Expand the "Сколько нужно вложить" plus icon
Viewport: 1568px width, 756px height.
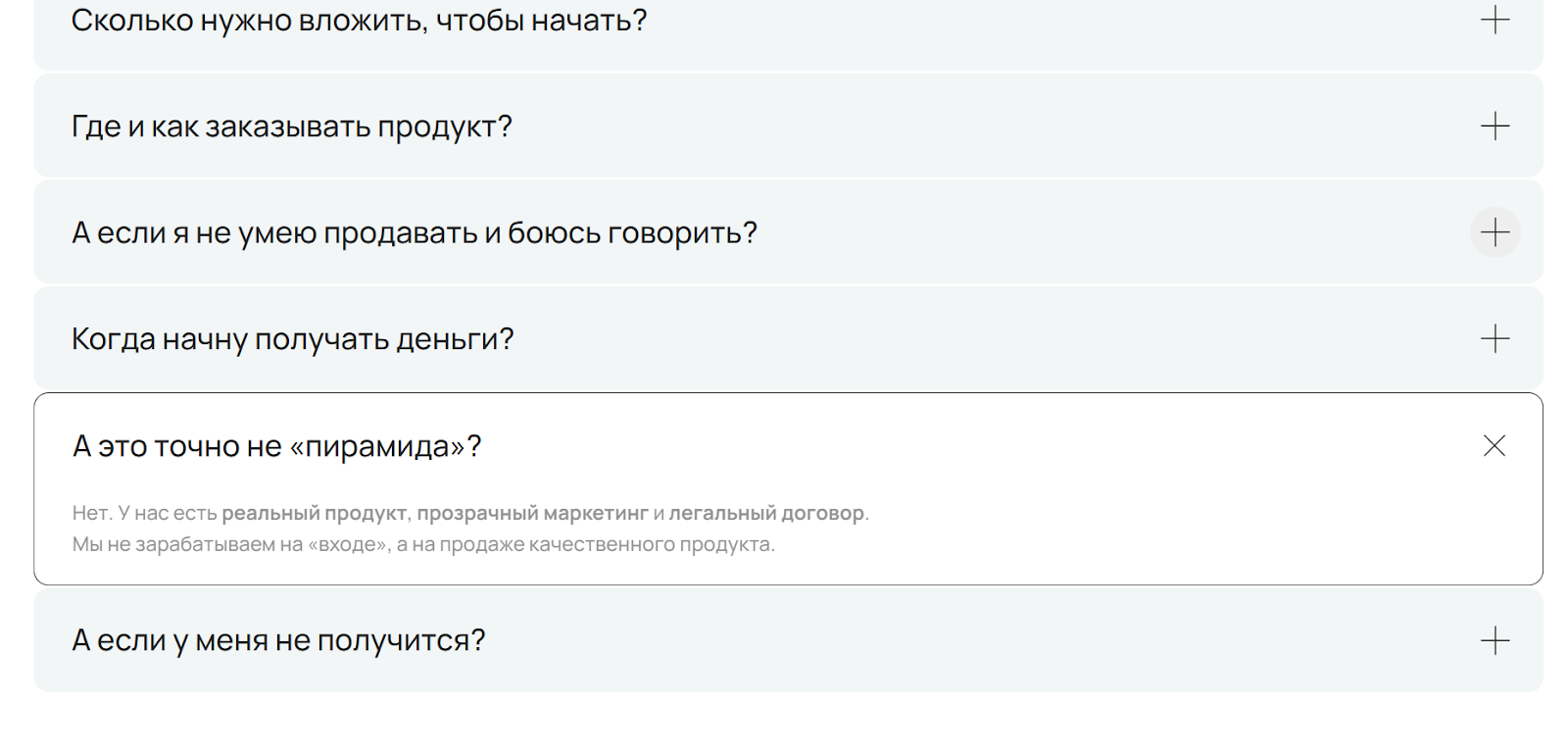click(x=1494, y=20)
